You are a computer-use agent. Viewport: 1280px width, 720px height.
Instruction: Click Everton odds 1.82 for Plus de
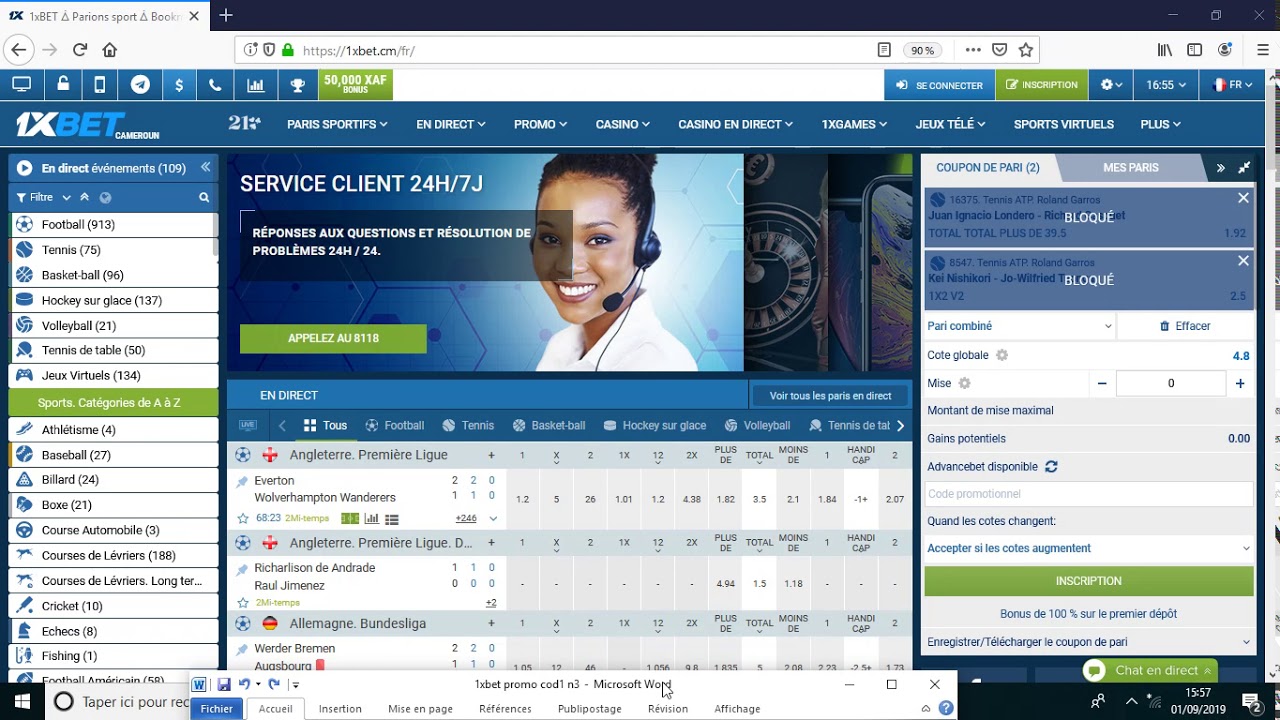(x=726, y=499)
